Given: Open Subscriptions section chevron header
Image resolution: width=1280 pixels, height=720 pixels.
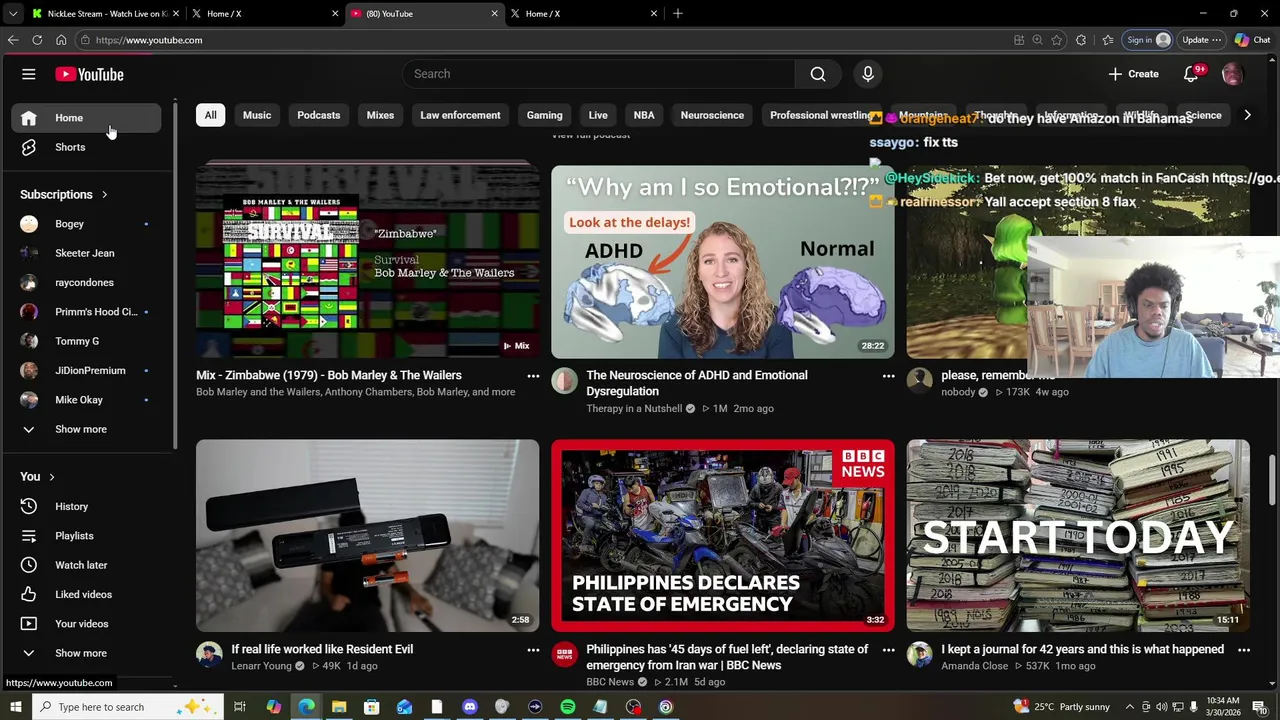Looking at the screenshot, I should pyautogui.click(x=64, y=195).
